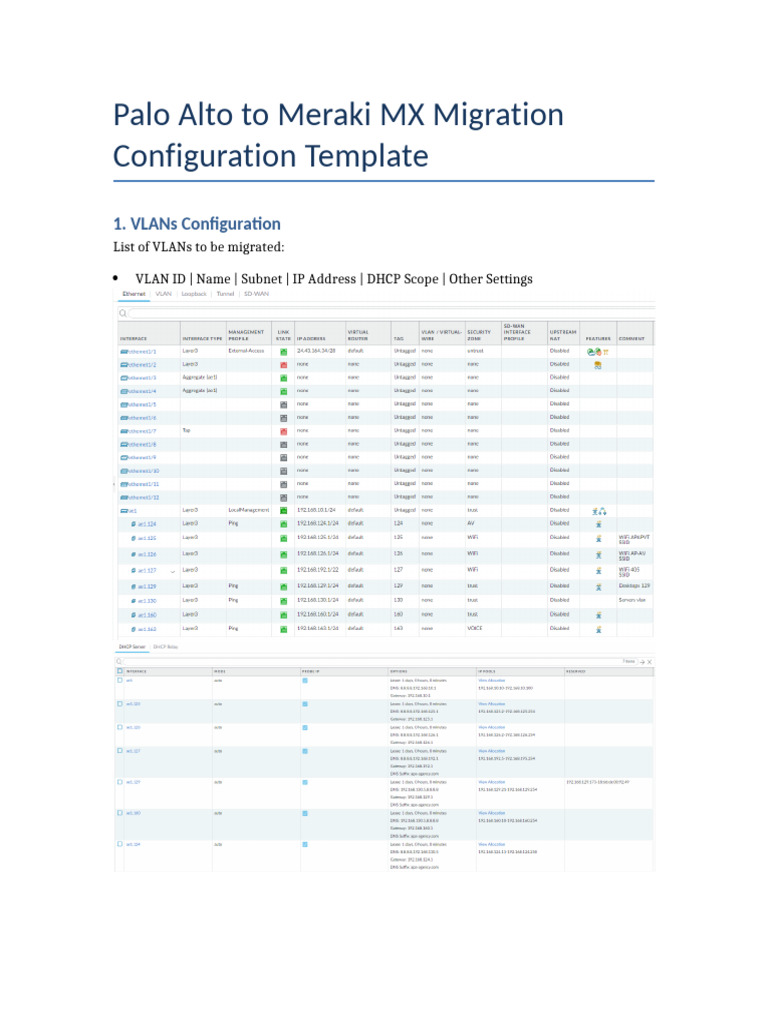Screen dimensions: 768x1024
Task: Toggle Probe IP checkbox in ae1.129 DHCP row
Action: 305,782
